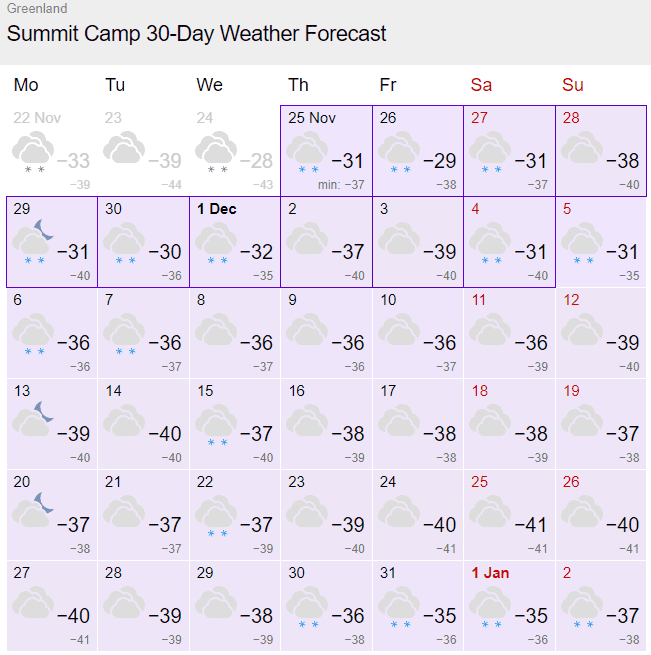Select the 26 Nov forecast date
The image size is (651, 655).
click(x=418, y=151)
